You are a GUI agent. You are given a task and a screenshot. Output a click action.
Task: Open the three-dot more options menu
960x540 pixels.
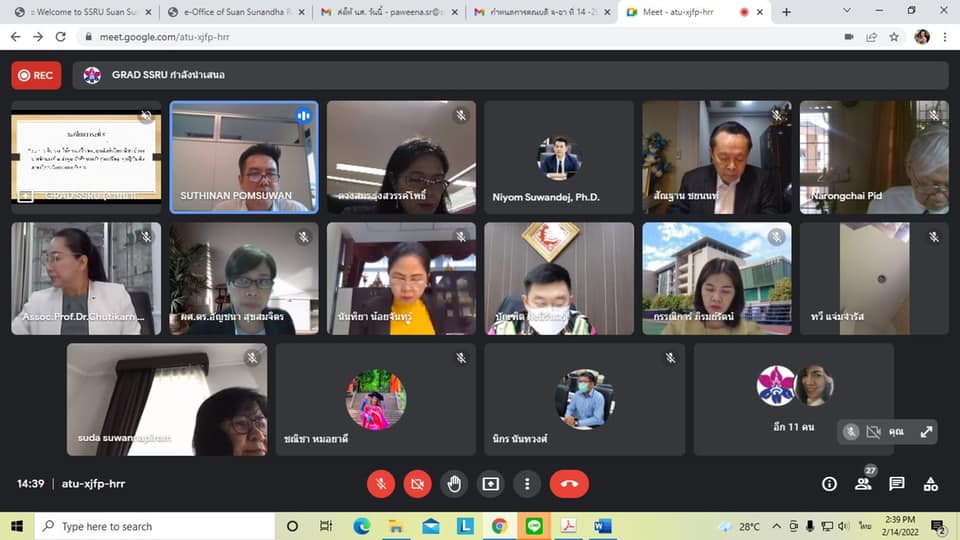click(x=527, y=484)
